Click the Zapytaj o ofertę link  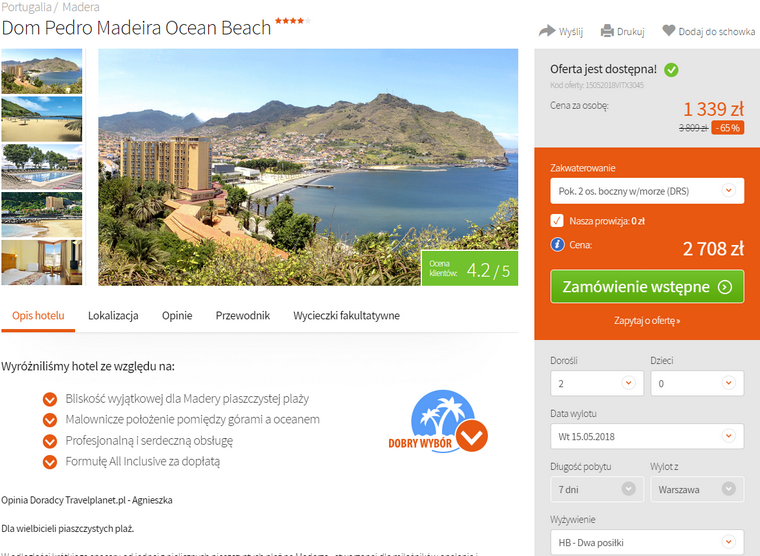[647, 320]
